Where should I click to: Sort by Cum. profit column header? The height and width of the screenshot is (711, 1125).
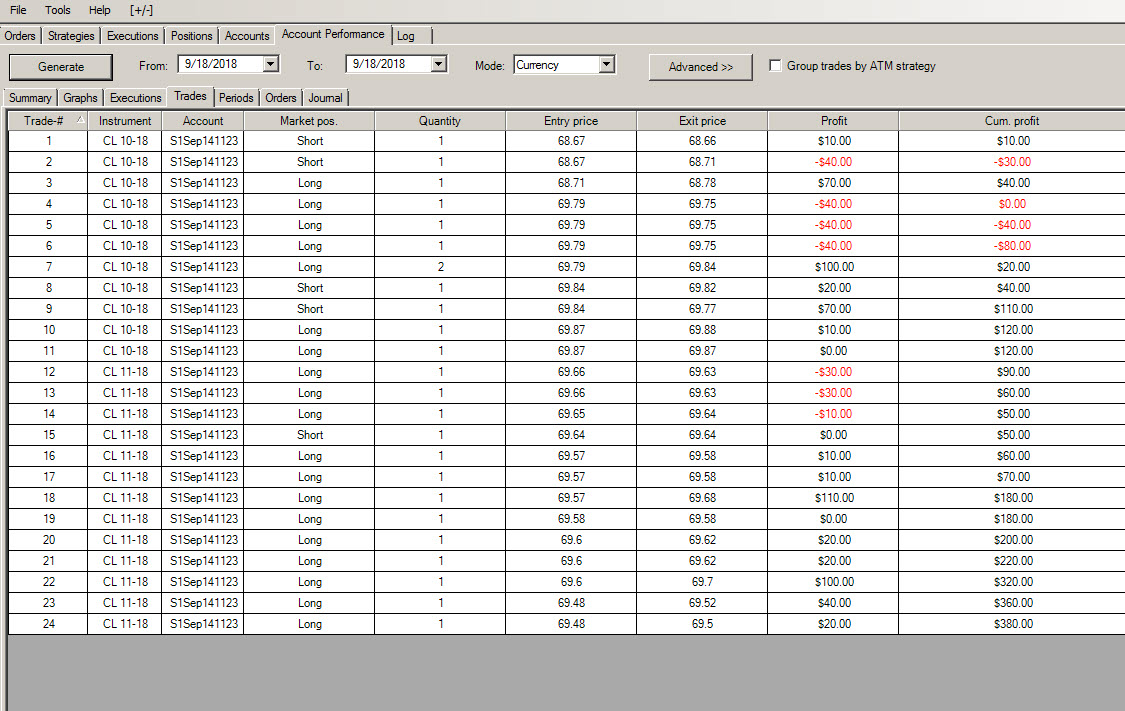1012,121
